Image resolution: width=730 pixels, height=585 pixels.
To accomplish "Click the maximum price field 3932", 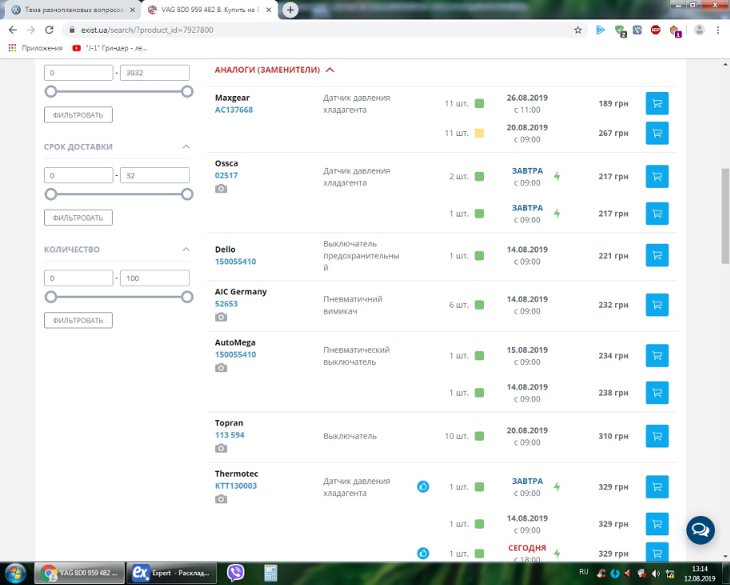I will 155,73.
